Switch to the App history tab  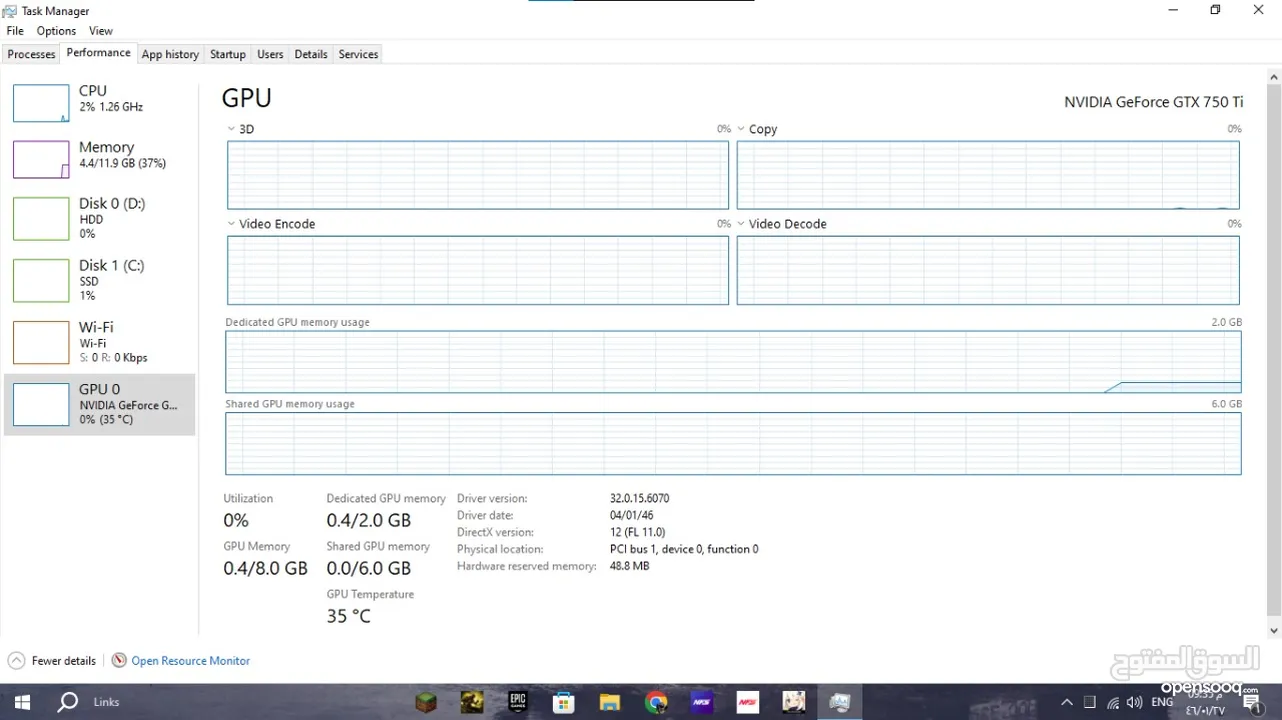pos(170,54)
